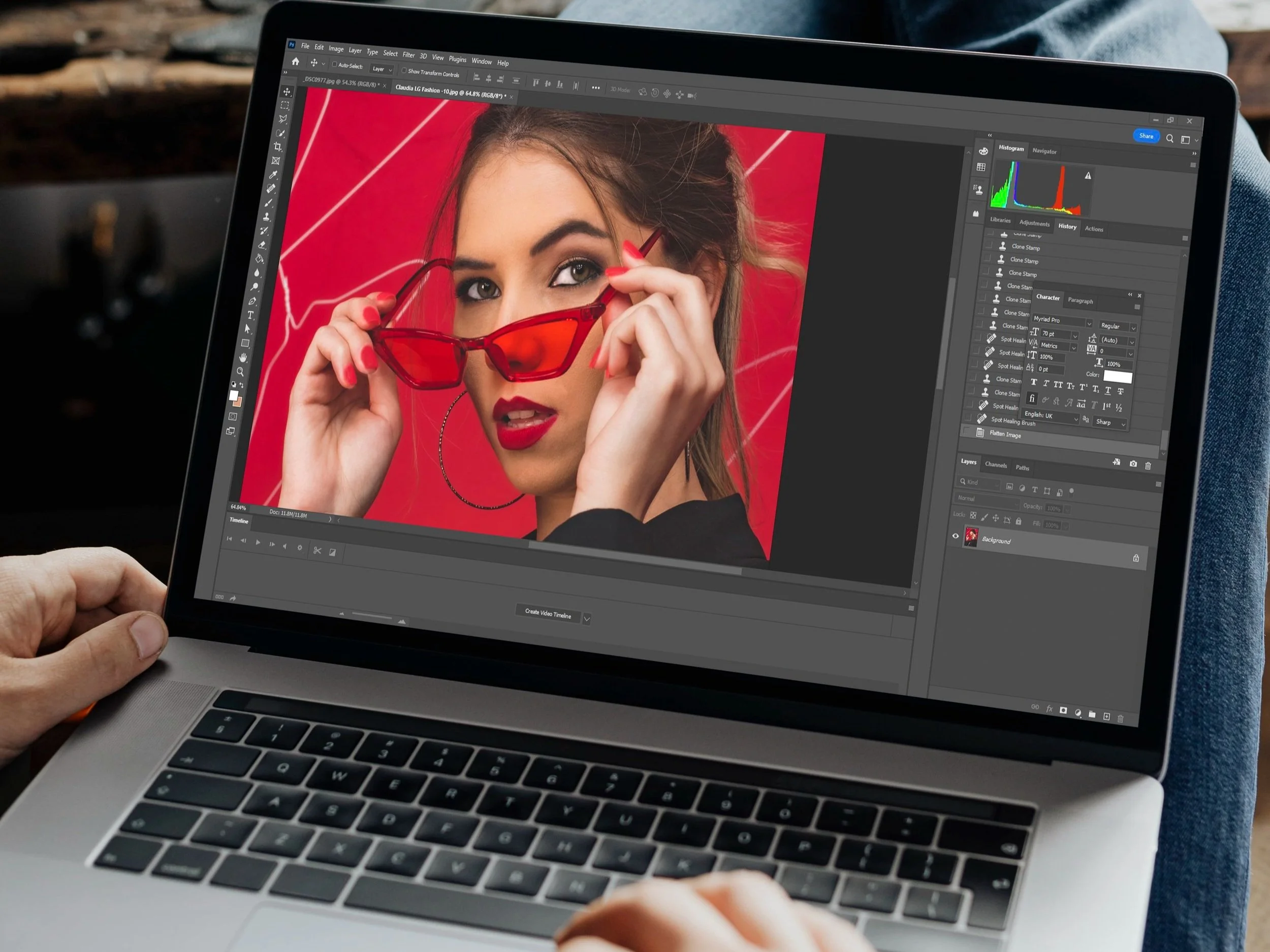This screenshot has width=1270, height=952.
Task: Click the blue Share button
Action: point(1146,136)
